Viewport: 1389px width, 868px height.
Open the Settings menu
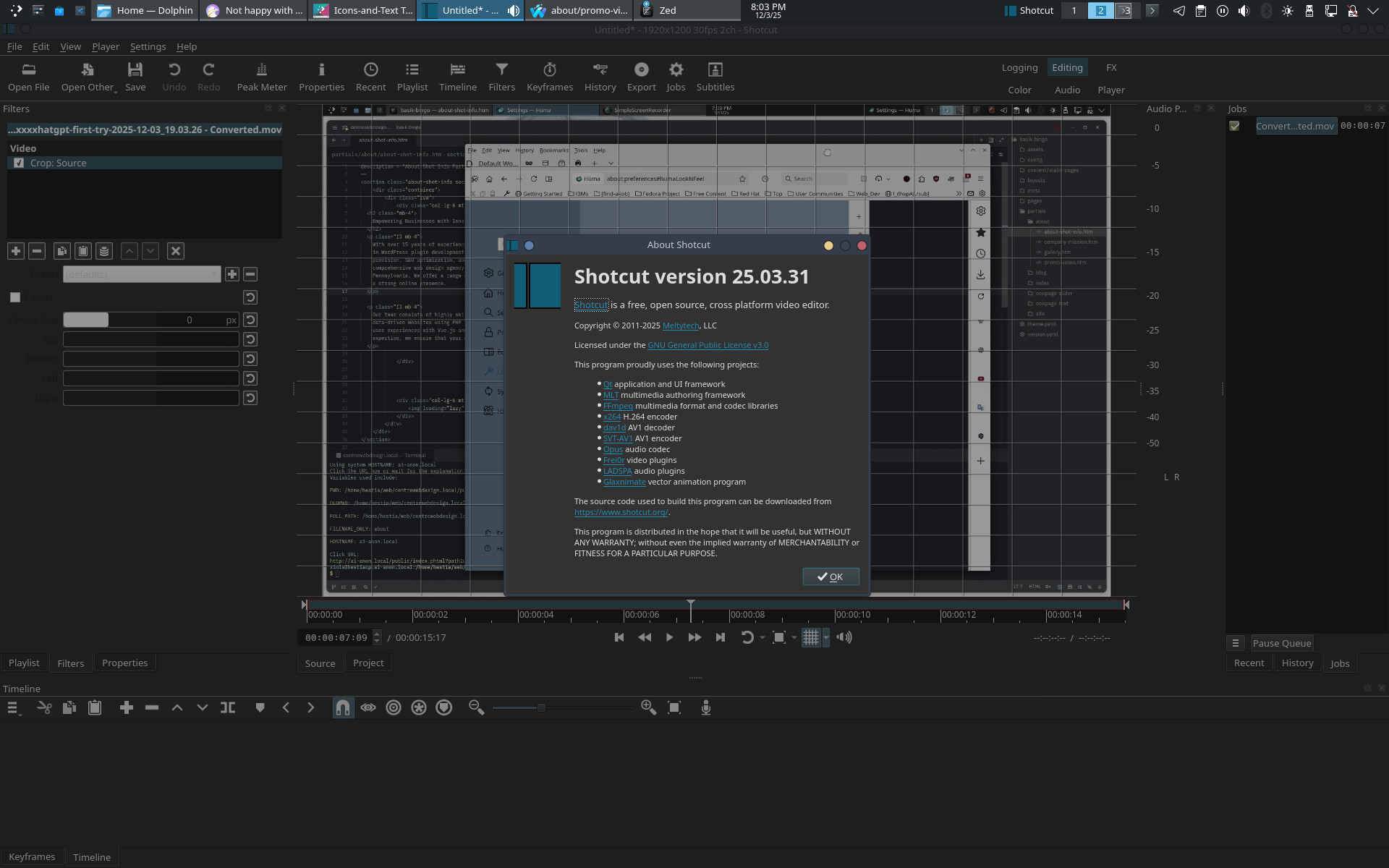148,46
